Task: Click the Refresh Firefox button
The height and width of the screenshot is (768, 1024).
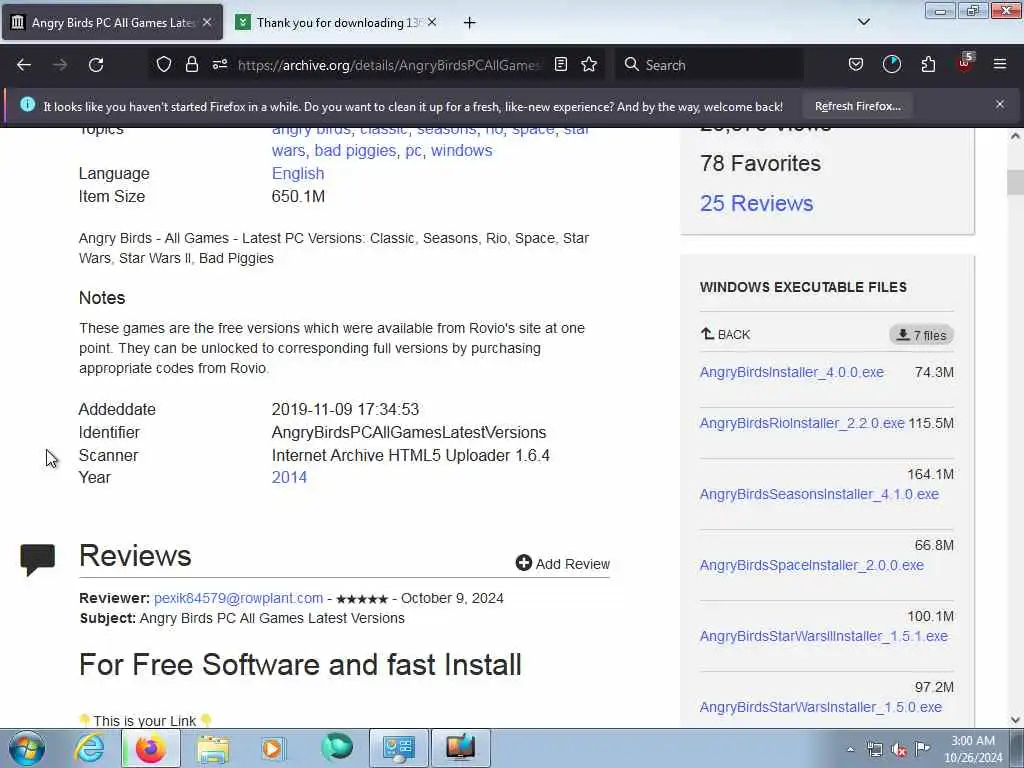Action: (857, 106)
